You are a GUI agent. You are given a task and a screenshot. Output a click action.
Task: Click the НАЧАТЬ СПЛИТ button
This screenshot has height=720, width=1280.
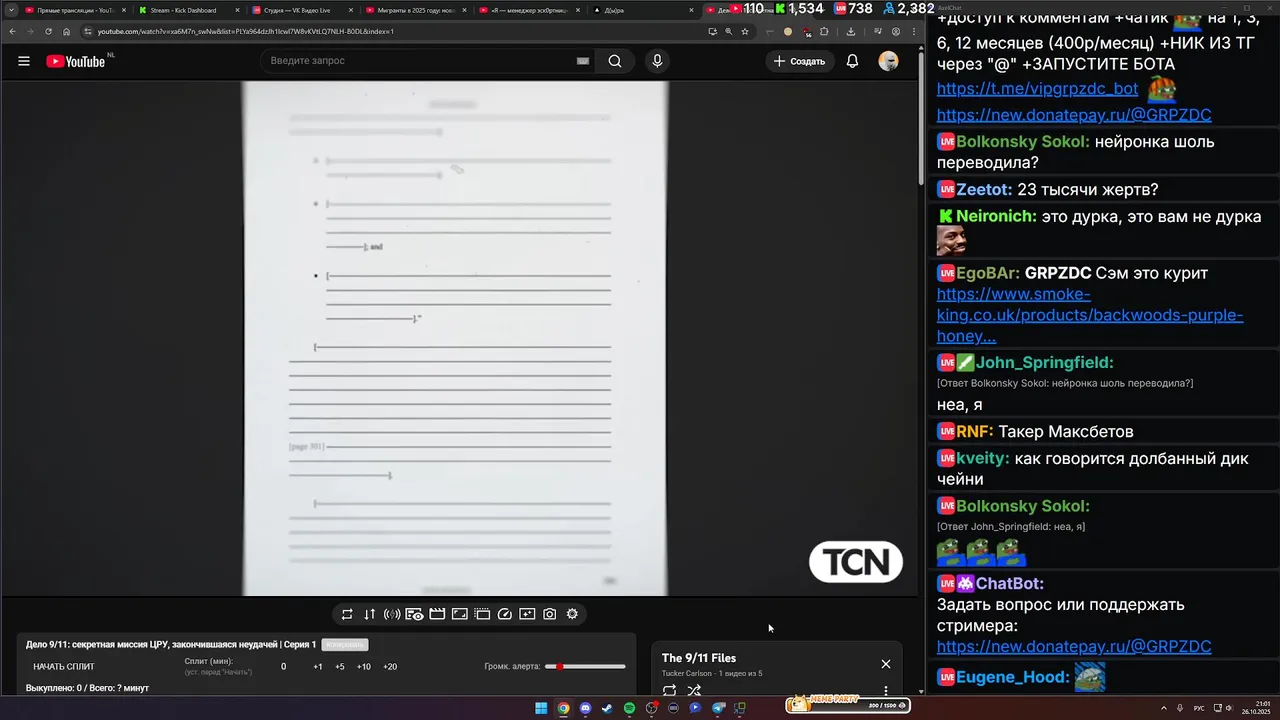(64, 667)
